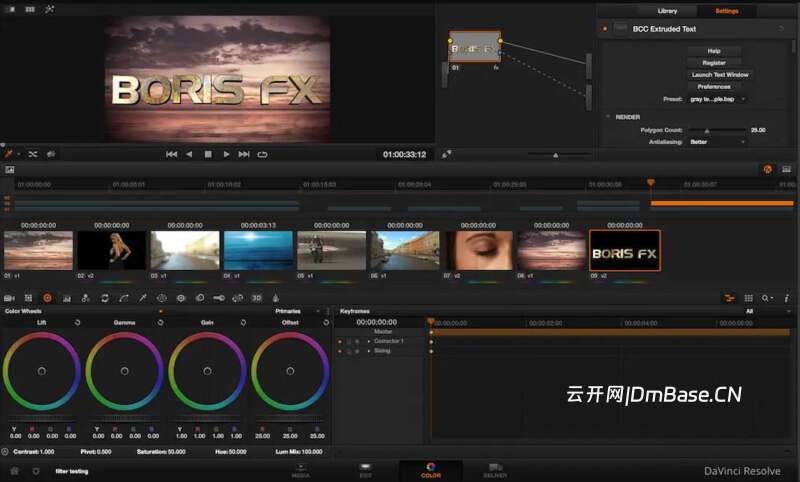The image size is (800, 482).
Task: Open the Sizing palette
Action: click(x=238, y=298)
